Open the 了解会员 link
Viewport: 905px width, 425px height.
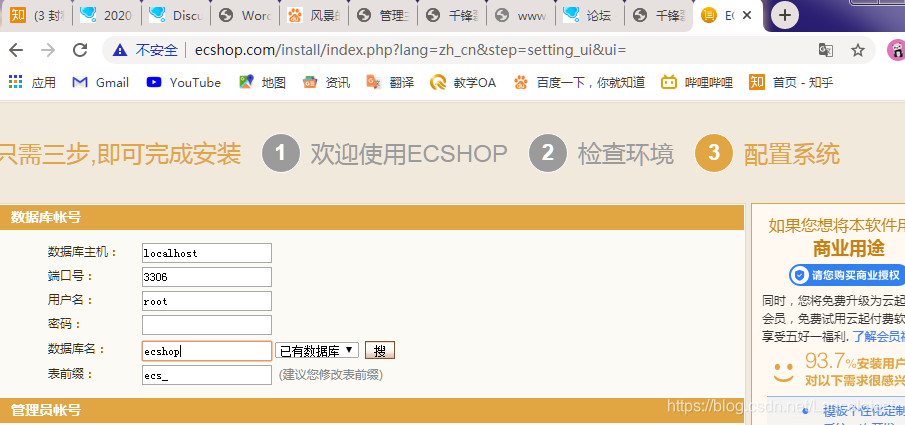coord(878,336)
